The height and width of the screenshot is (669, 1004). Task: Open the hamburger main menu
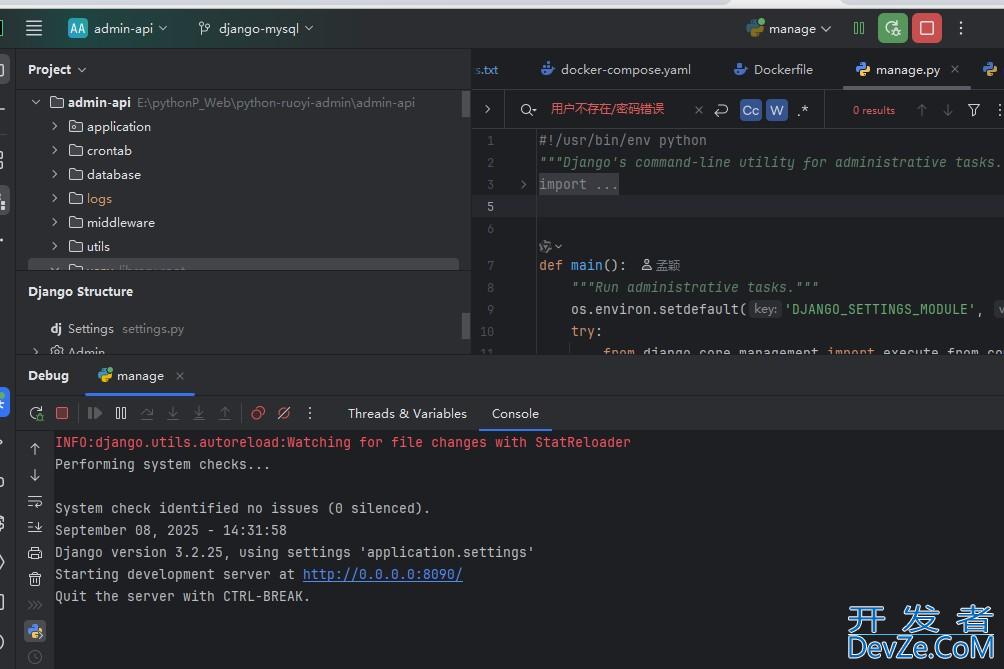34,28
